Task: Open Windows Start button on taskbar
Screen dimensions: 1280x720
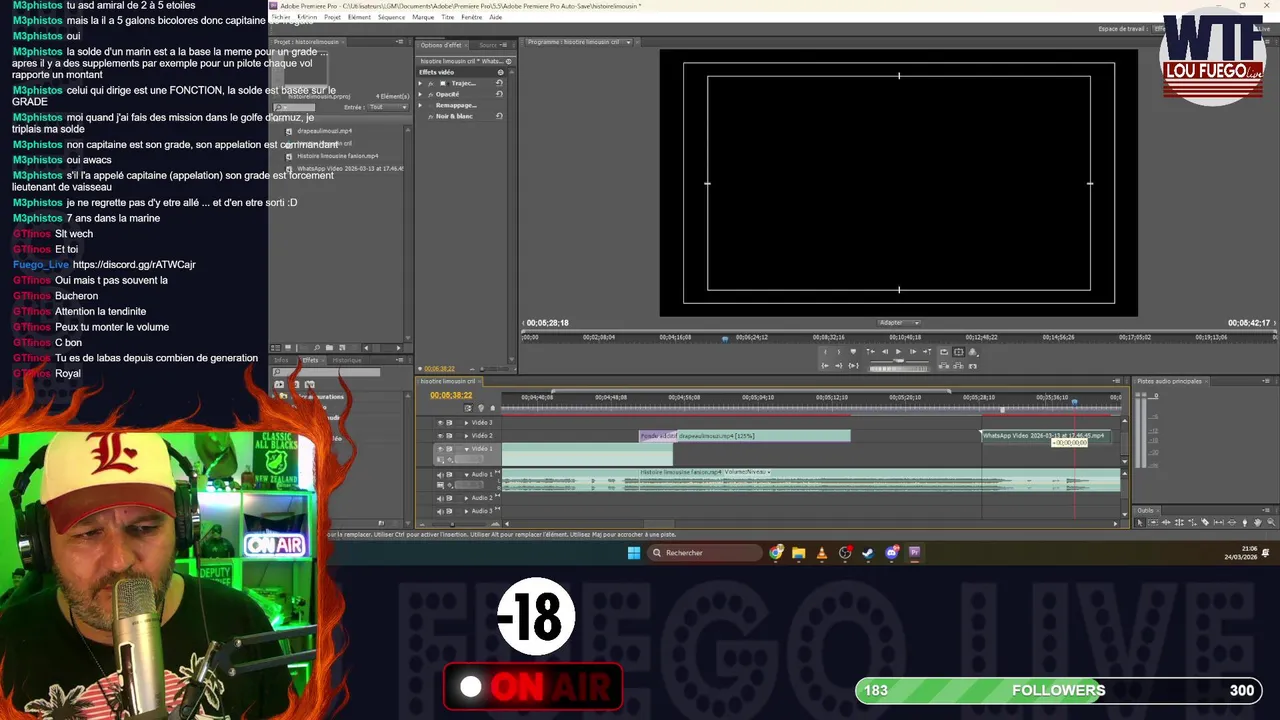Action: click(634, 553)
